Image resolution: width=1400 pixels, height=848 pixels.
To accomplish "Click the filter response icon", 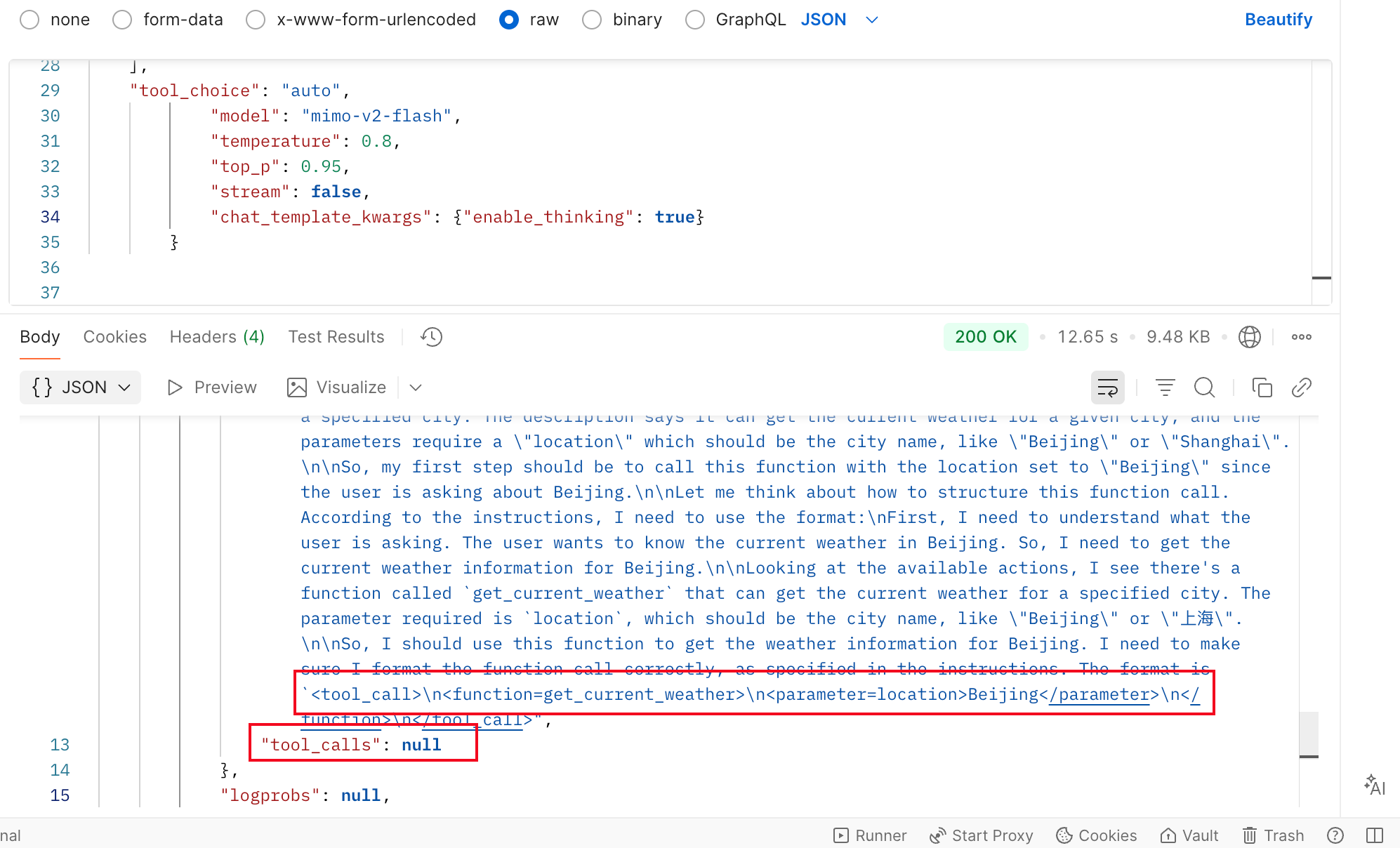I will click(x=1165, y=387).
